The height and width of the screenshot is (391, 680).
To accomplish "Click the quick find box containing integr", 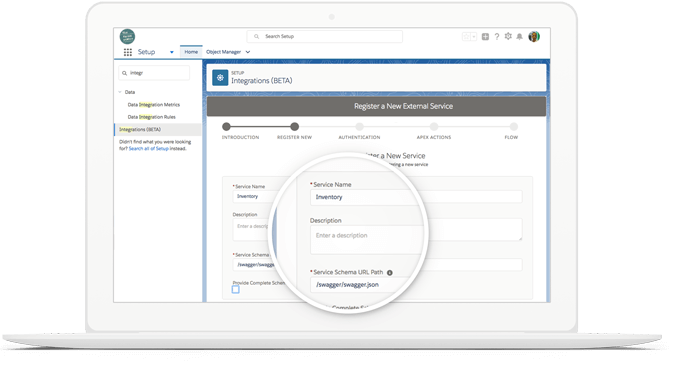I will [154, 73].
